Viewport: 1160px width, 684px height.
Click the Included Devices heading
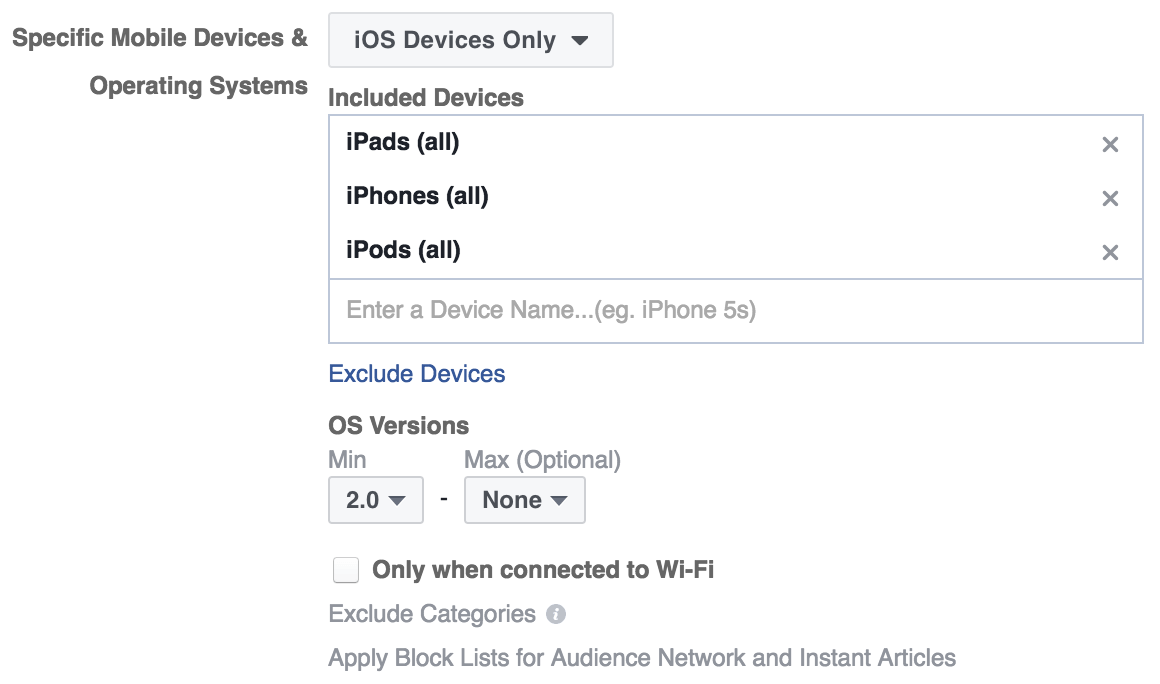coord(426,98)
